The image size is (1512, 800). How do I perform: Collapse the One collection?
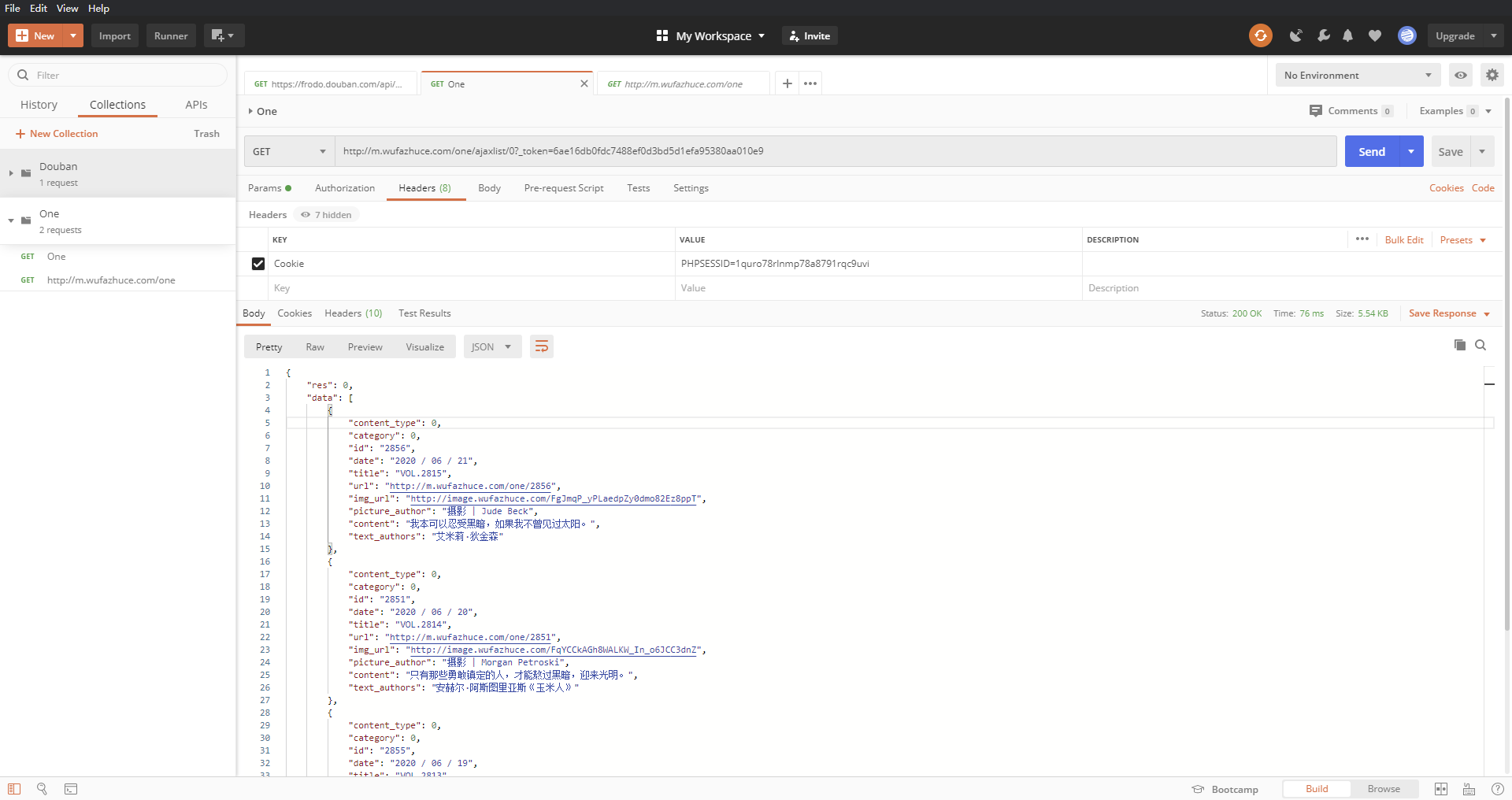tap(11, 220)
